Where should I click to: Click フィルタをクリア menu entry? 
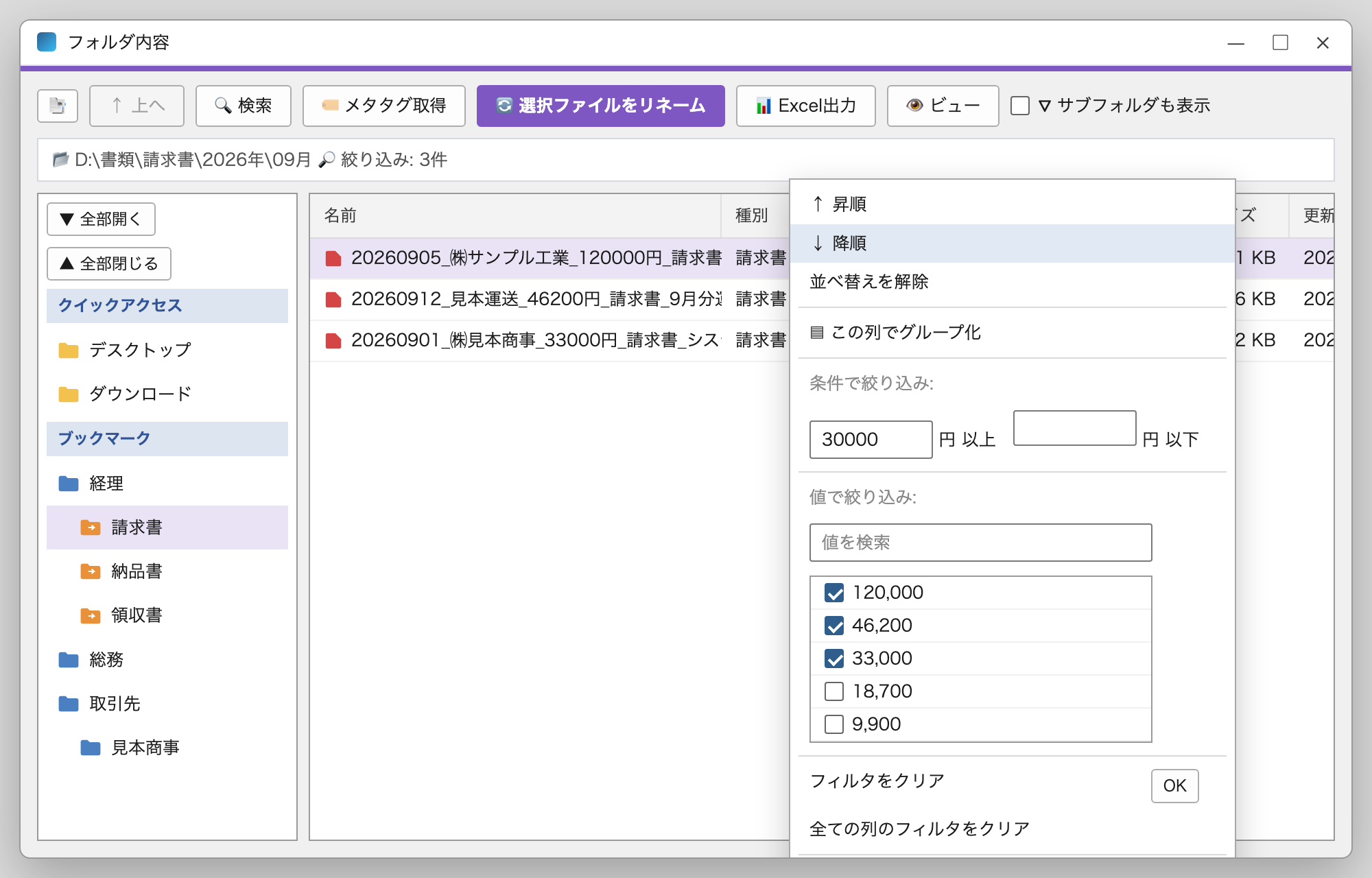coord(877,781)
